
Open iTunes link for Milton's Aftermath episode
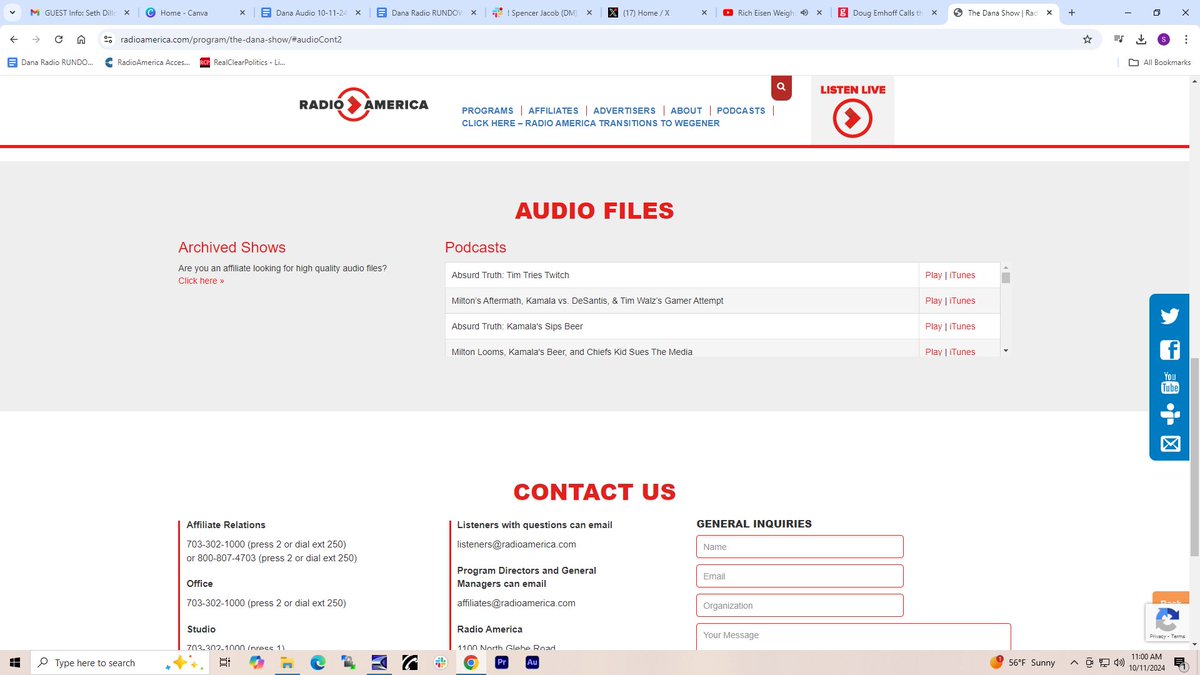tap(962, 301)
